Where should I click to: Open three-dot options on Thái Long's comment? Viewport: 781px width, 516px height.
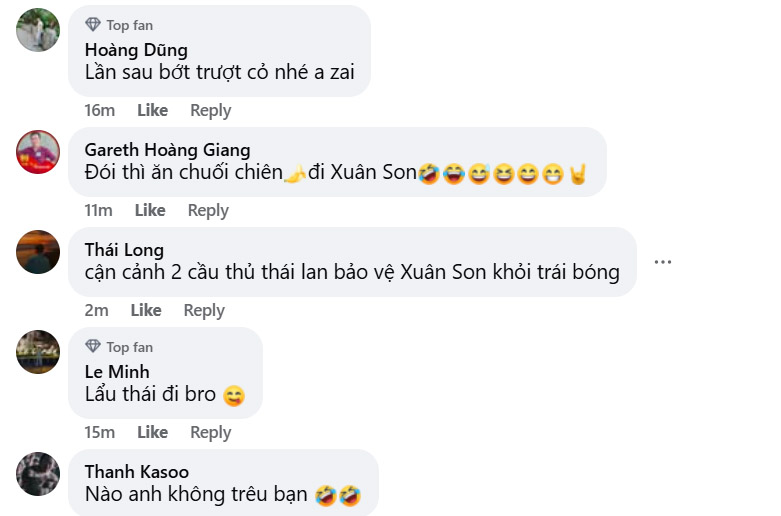click(662, 262)
